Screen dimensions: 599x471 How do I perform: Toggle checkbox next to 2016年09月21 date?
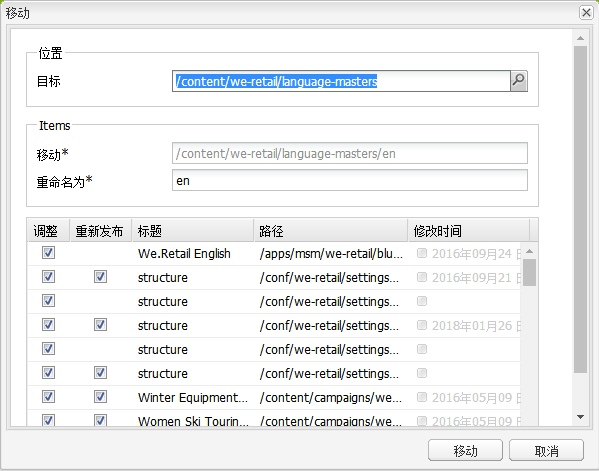422,277
